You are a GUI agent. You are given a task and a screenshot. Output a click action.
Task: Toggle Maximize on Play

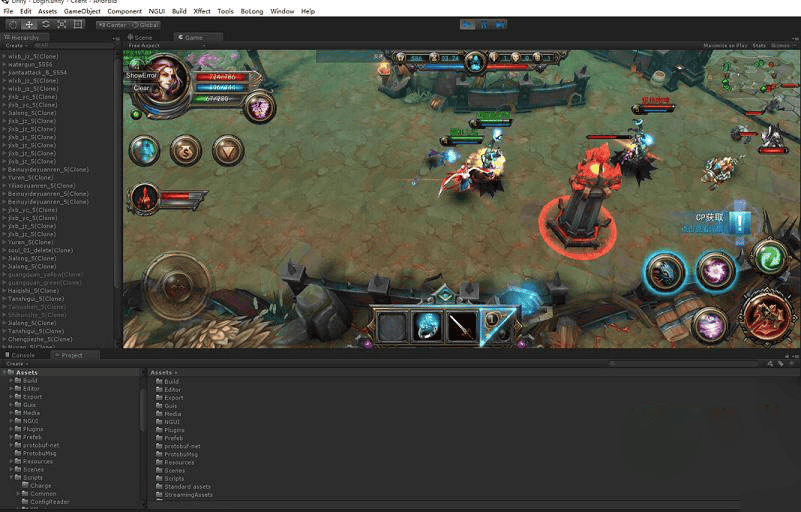click(x=725, y=45)
